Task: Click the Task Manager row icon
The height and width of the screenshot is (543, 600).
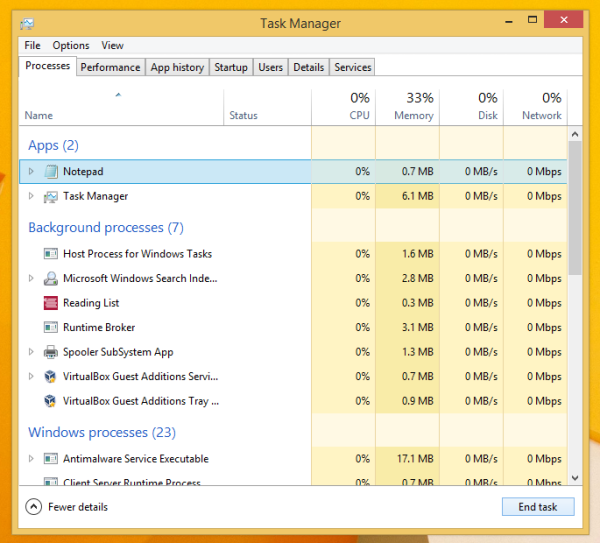Action: coord(51,197)
